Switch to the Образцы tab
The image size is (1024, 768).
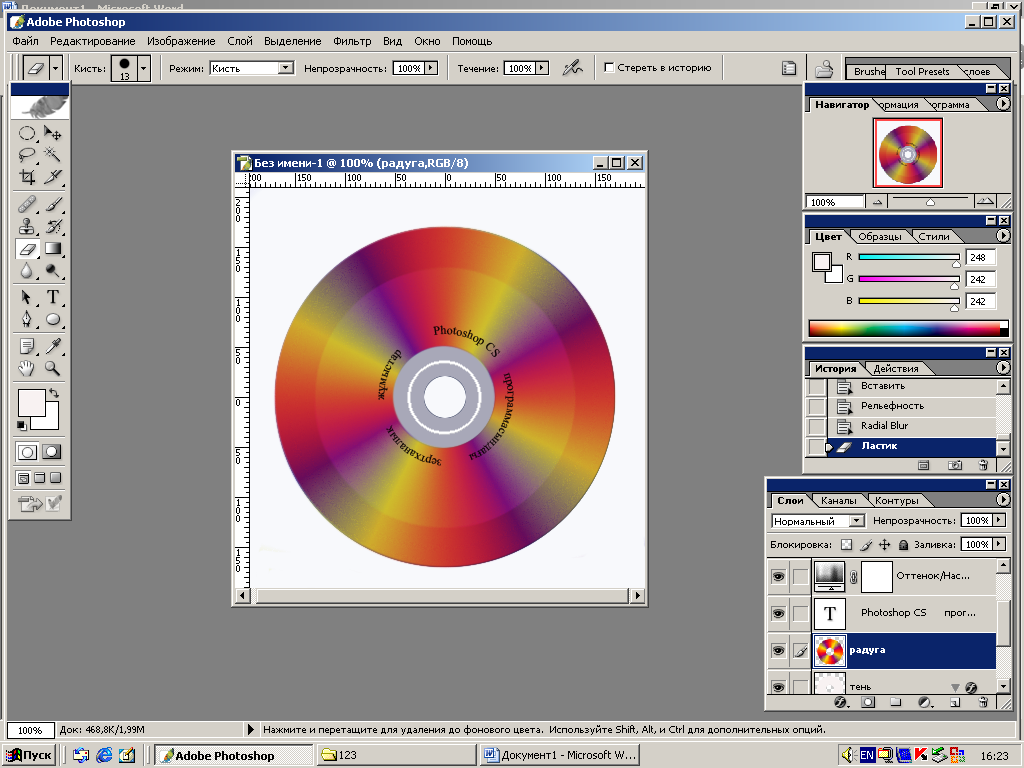tap(880, 236)
